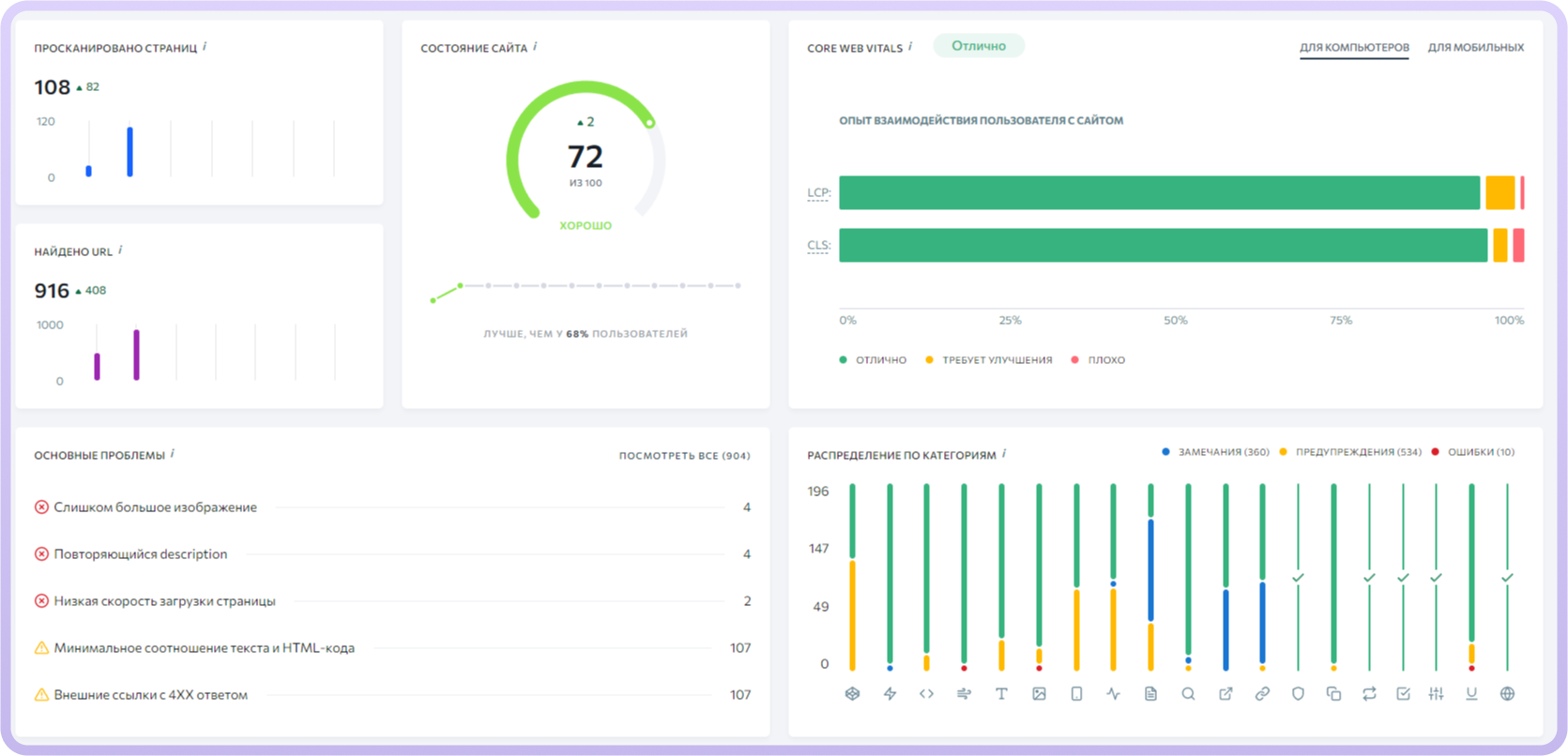Click the green LCP progress bar
This screenshot has width=1568, height=756.
1159,193
